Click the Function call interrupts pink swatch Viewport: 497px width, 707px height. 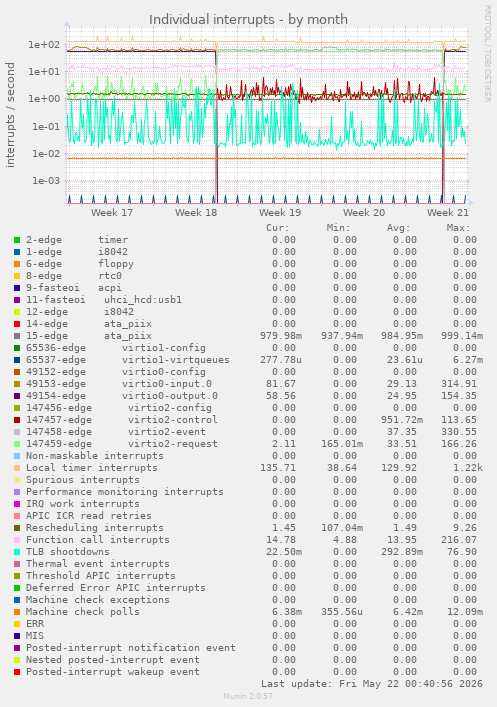pyautogui.click(x=17, y=540)
